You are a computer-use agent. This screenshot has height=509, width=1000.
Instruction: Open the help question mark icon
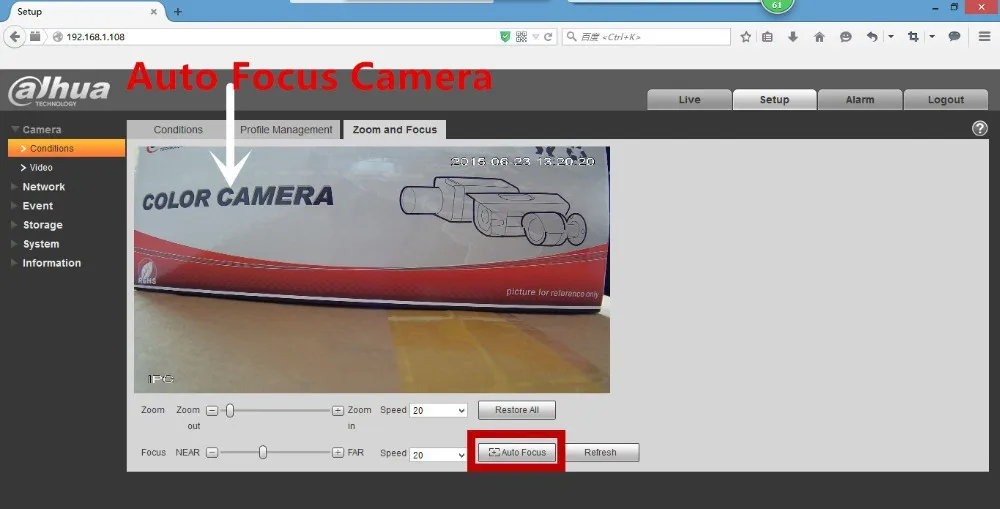click(979, 128)
